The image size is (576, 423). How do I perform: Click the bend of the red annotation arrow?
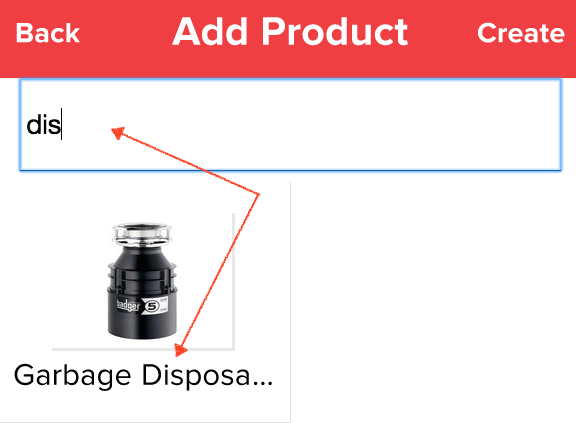259,195
